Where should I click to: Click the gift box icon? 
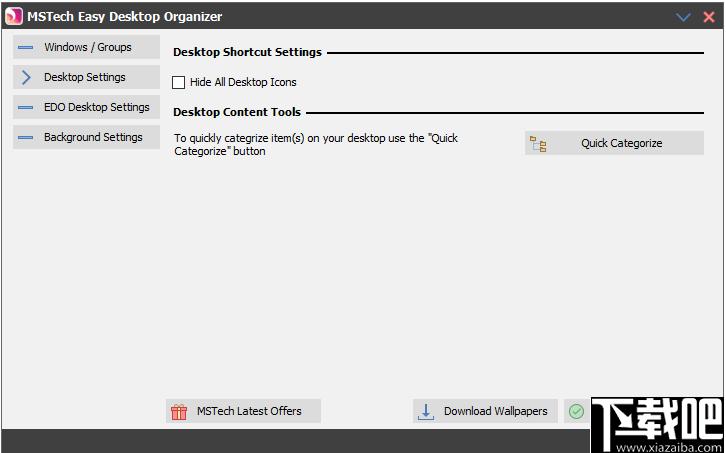179,411
